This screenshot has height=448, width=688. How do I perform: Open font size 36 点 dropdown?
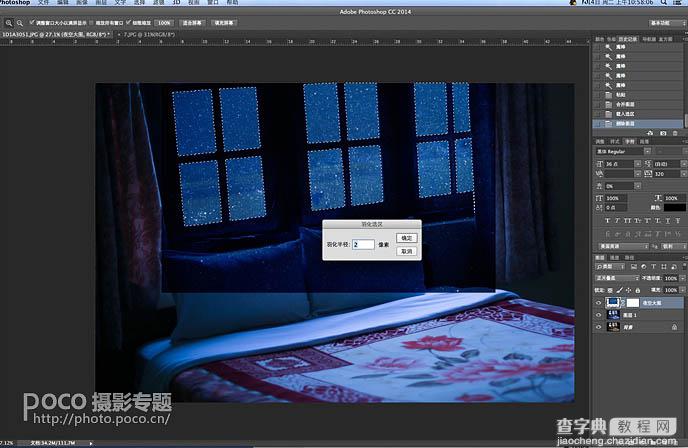point(638,164)
